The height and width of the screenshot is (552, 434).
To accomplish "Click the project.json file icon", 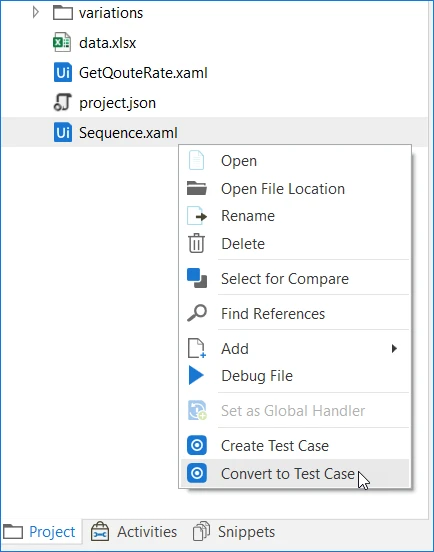I will [63, 102].
